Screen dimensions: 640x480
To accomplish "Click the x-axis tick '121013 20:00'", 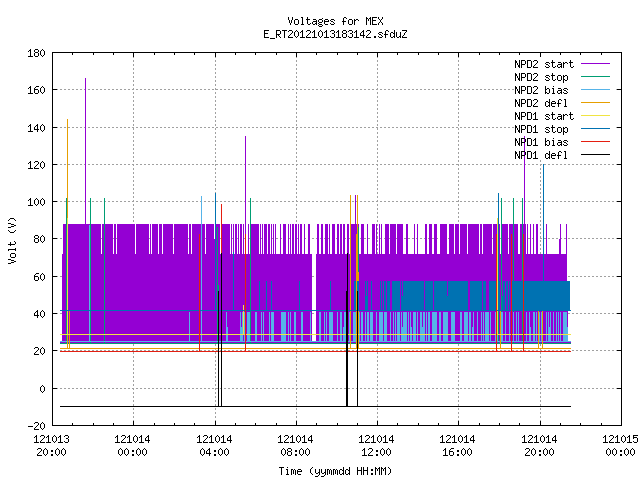I will [51, 446].
